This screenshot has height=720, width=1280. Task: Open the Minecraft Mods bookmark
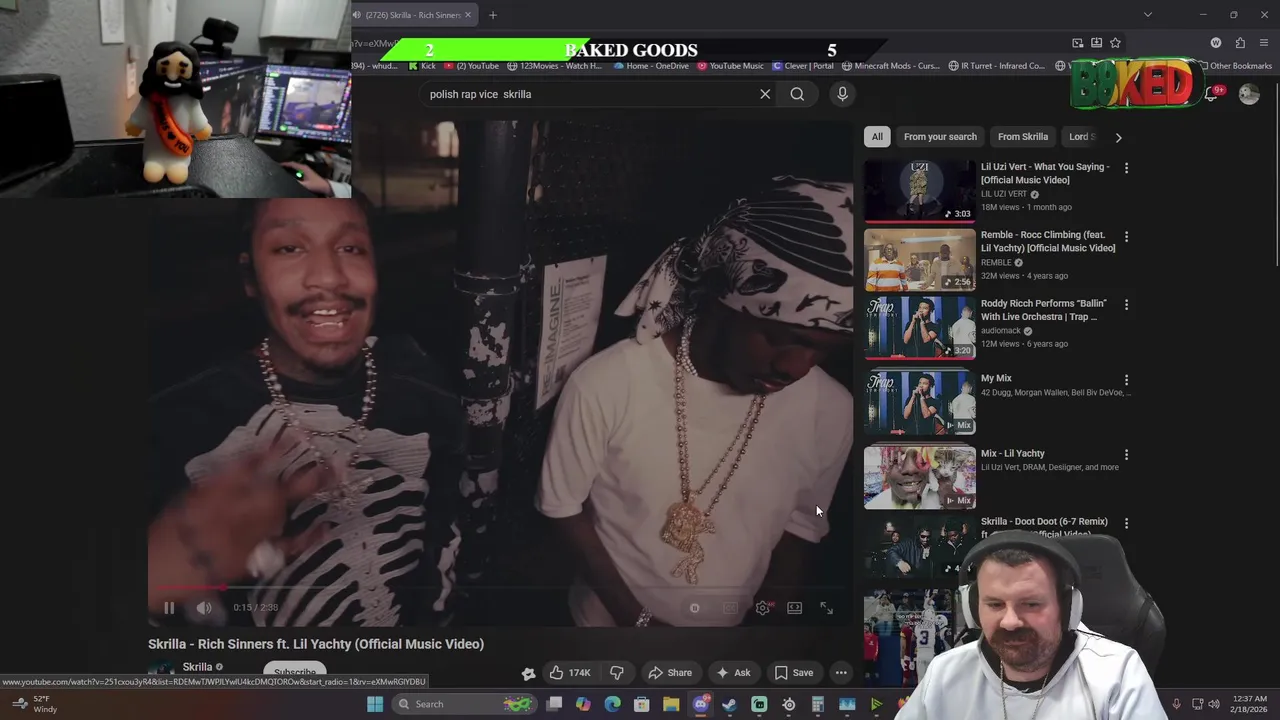[x=891, y=66]
